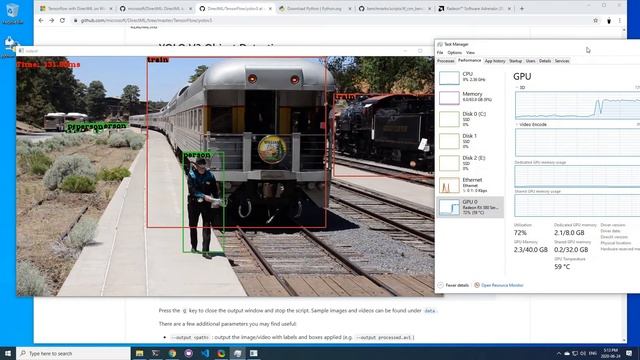
Task: Open the volume icon in the system tray
Action: pyautogui.click(x=583, y=353)
